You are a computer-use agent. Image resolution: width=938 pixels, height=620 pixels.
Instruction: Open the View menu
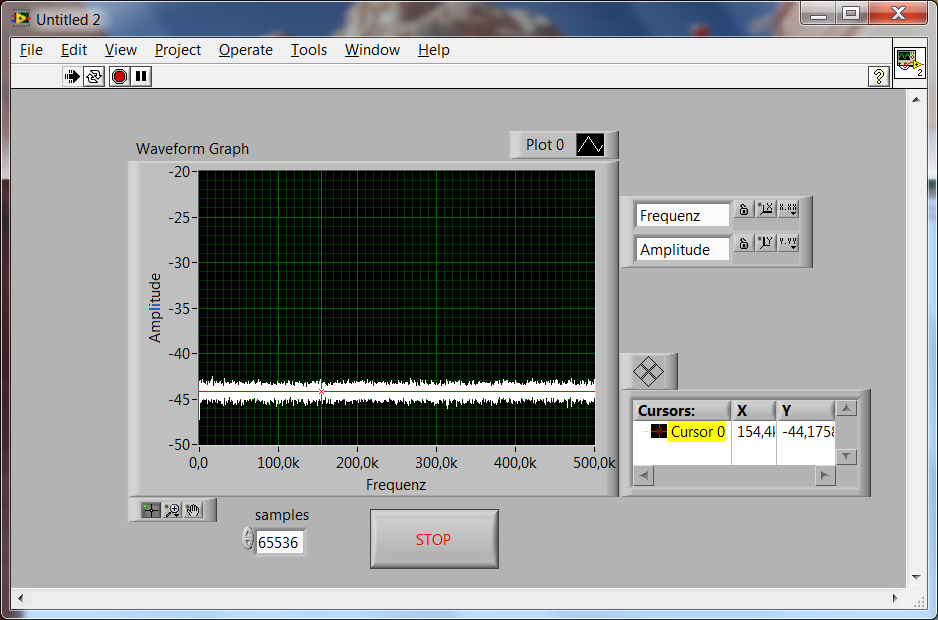121,50
